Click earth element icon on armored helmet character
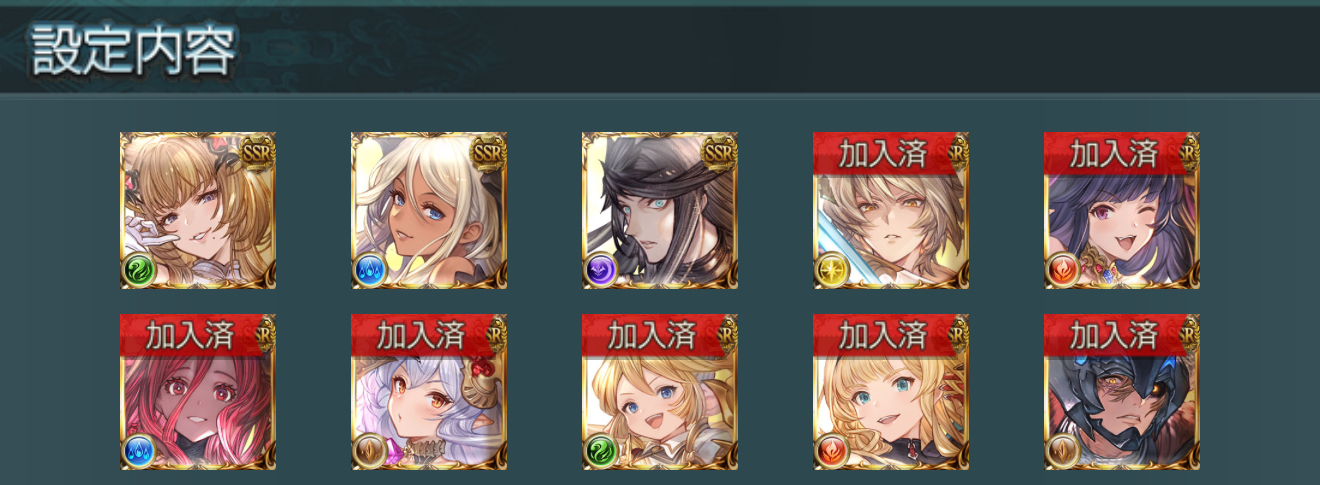This screenshot has height=485, width=1320. [1063, 453]
